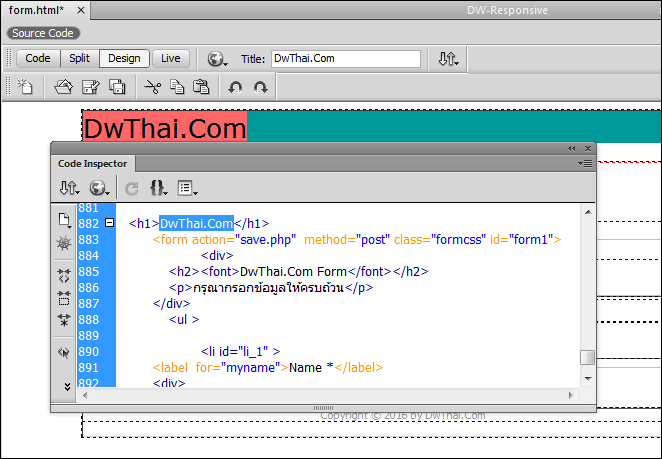Click the Undo arrow icon
This screenshot has height=459, width=662.
click(235, 87)
